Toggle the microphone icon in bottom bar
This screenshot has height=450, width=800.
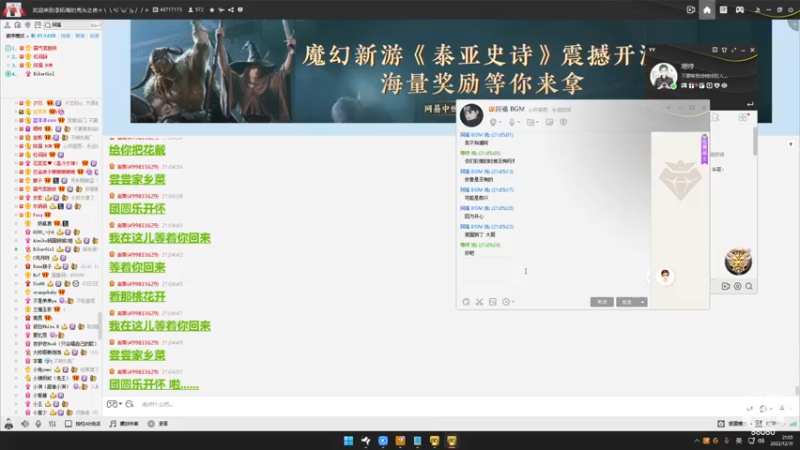pos(38,424)
